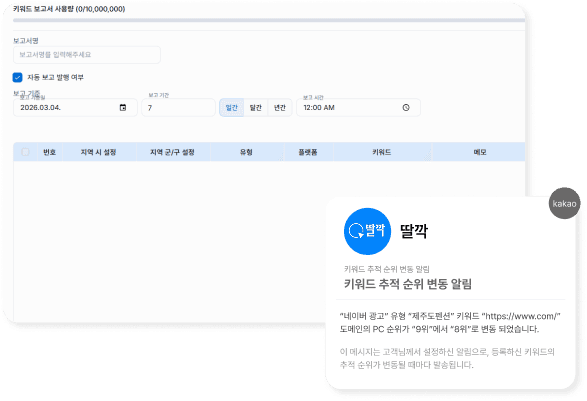Click the report period field showing 7

(178, 108)
